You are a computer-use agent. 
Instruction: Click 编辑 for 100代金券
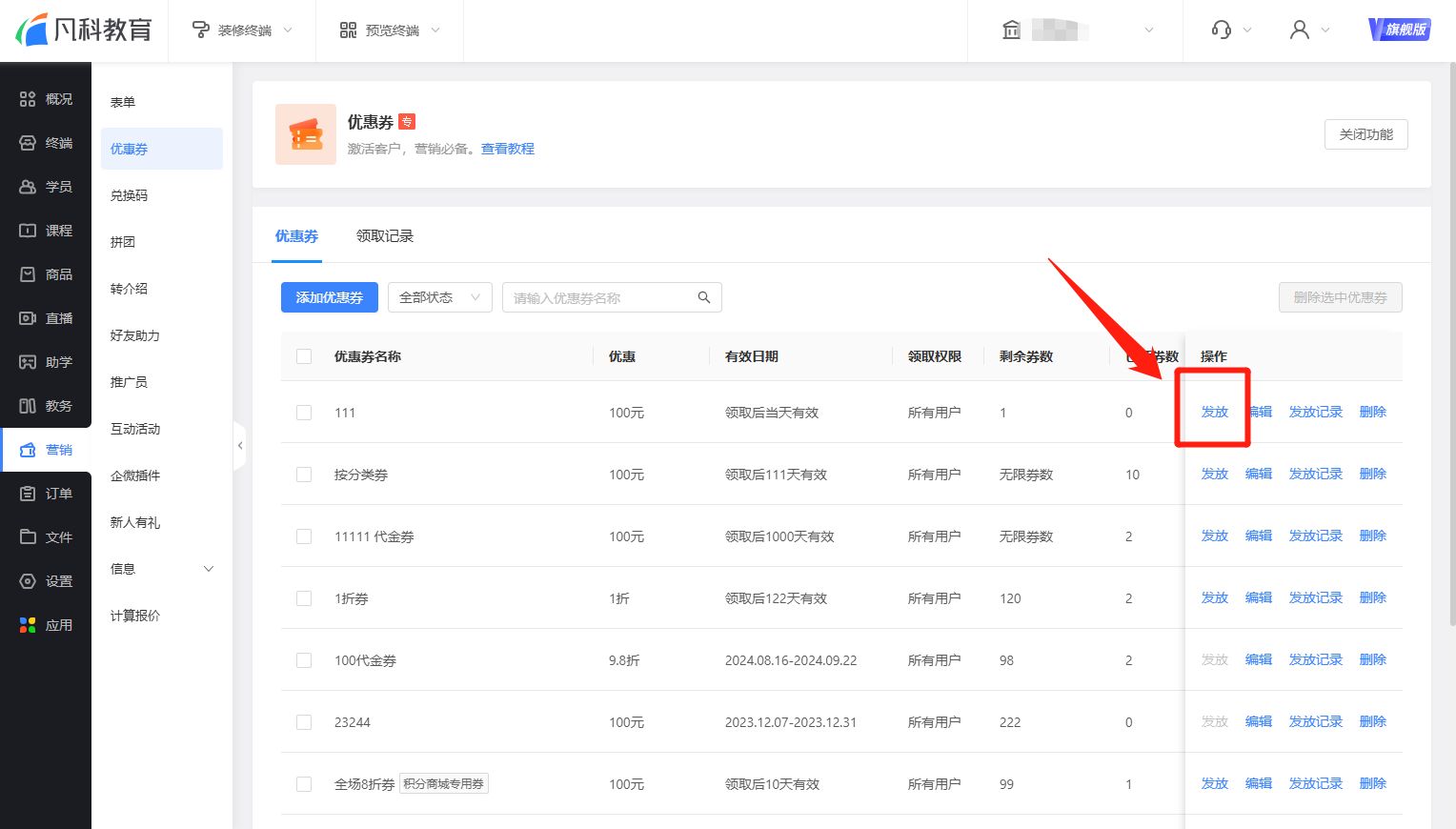click(x=1259, y=659)
